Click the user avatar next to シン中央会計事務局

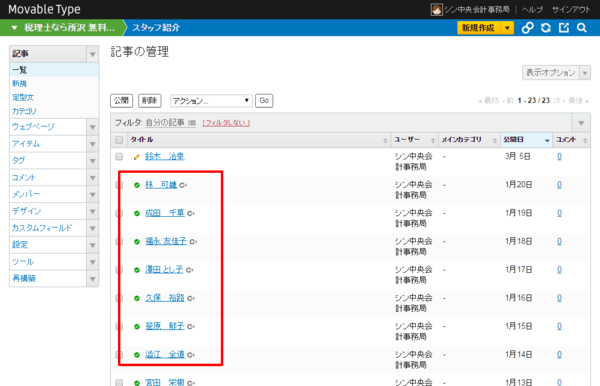point(437,9)
